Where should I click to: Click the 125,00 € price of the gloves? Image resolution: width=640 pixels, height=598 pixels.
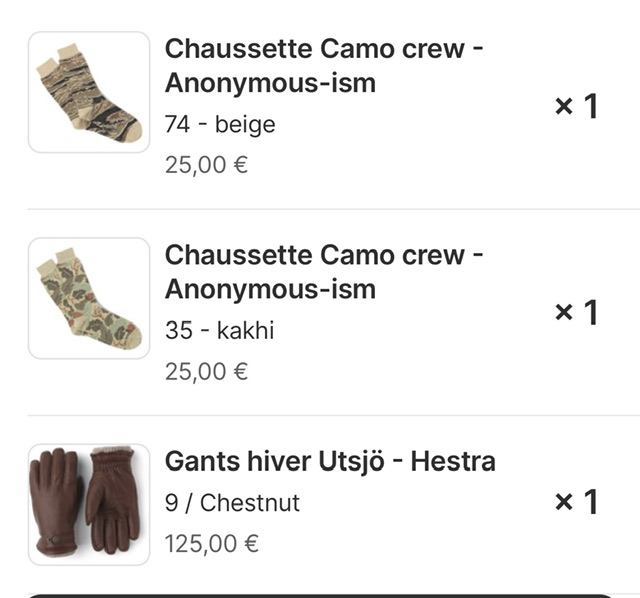point(212,544)
